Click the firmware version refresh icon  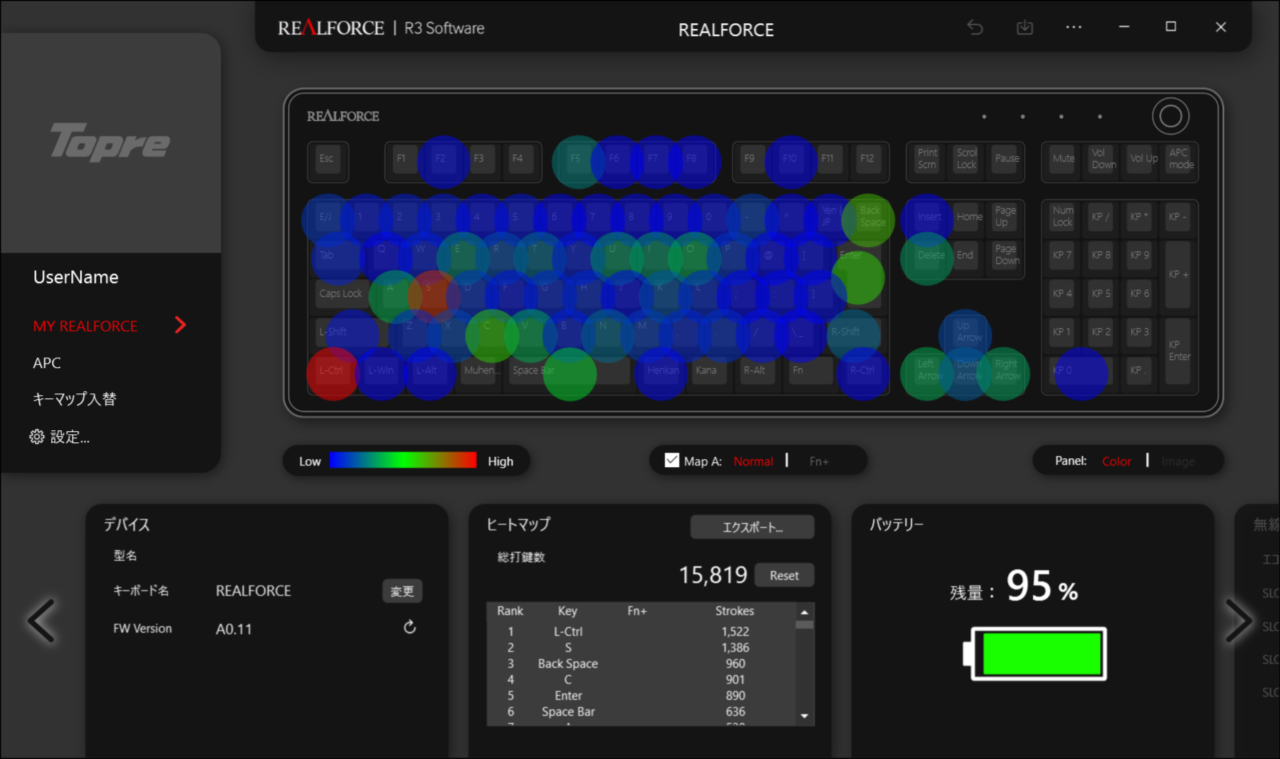coord(409,627)
